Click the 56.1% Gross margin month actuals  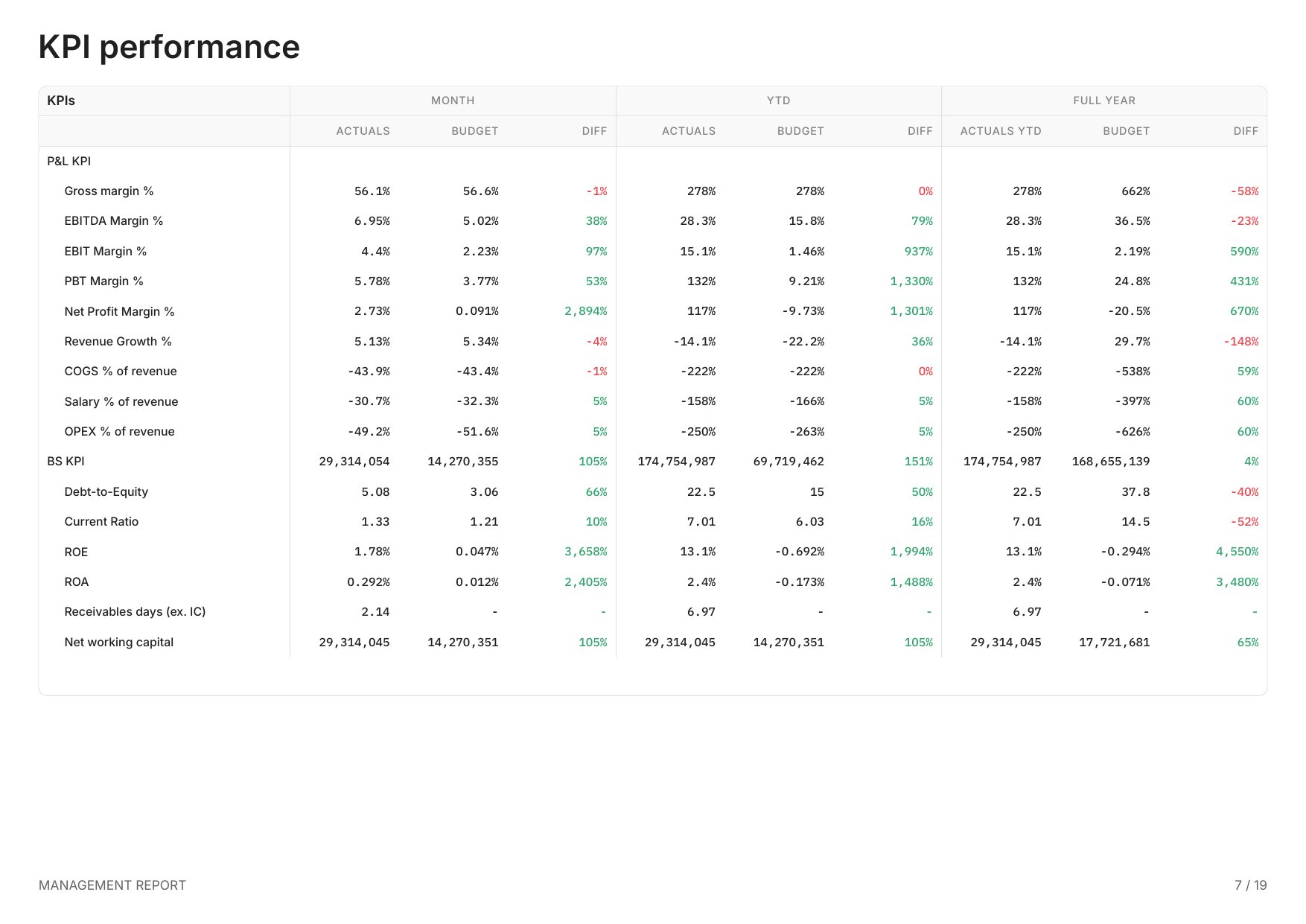coord(372,191)
